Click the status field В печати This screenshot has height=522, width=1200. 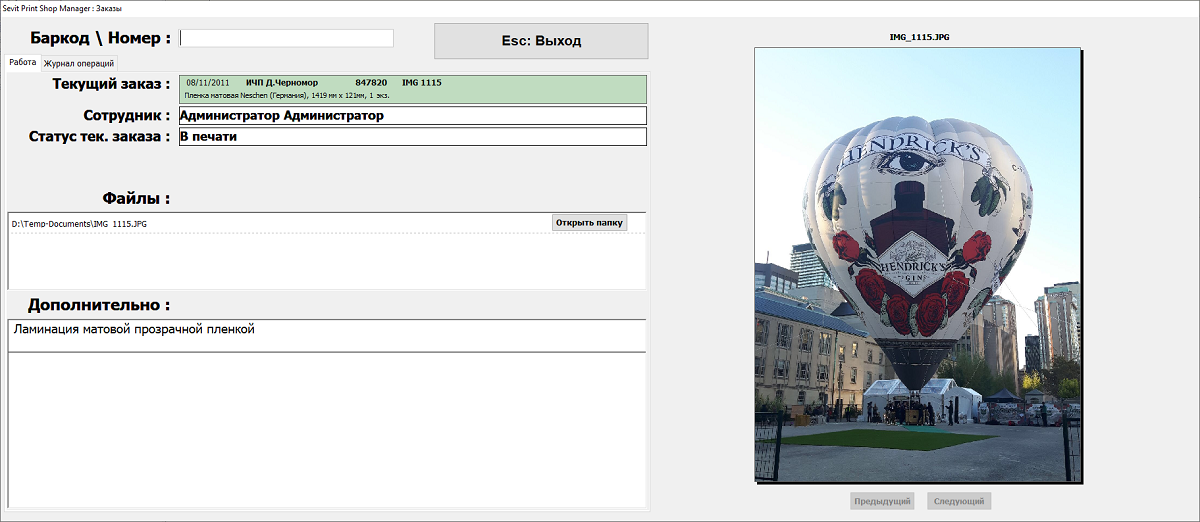pos(412,137)
